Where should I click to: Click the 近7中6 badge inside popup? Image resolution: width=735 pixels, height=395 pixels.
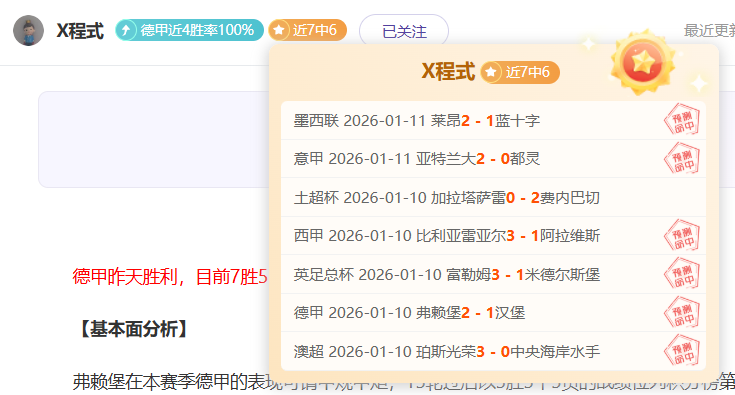coord(520,72)
